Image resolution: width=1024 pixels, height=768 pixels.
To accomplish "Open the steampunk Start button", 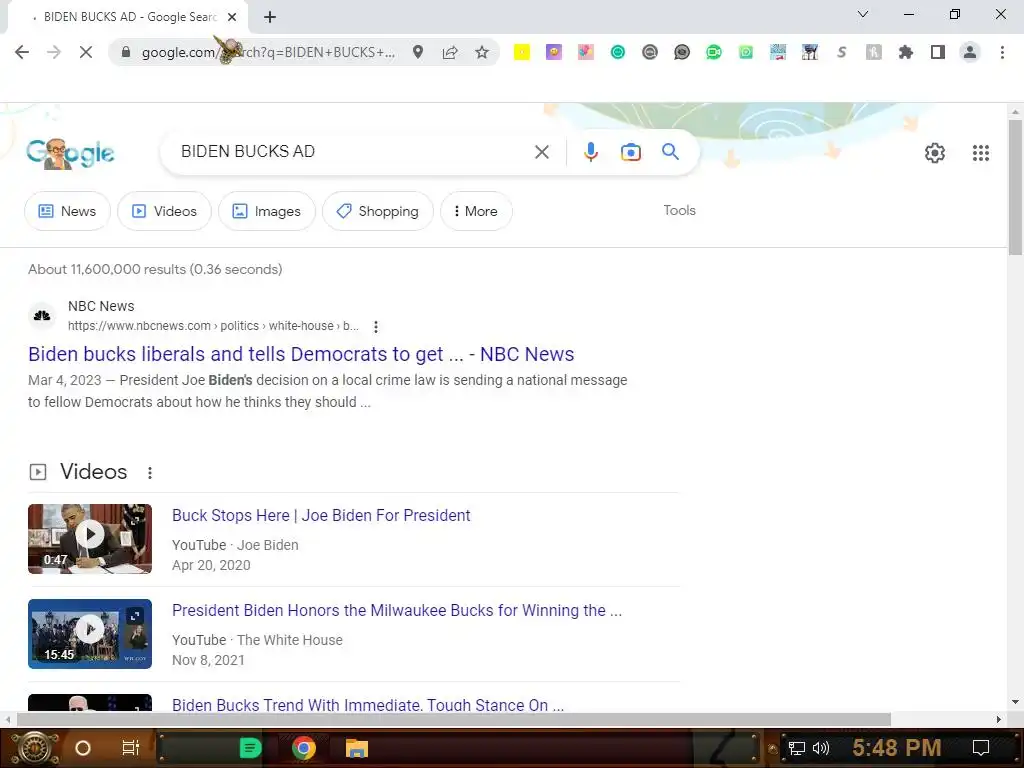I will pos(34,748).
